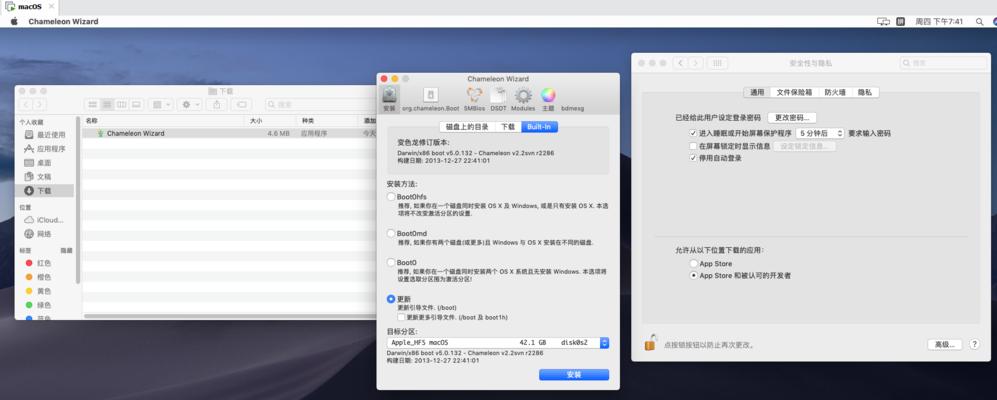Open the Modules gear pane
This screenshot has width=997, height=400.
tap(523, 99)
